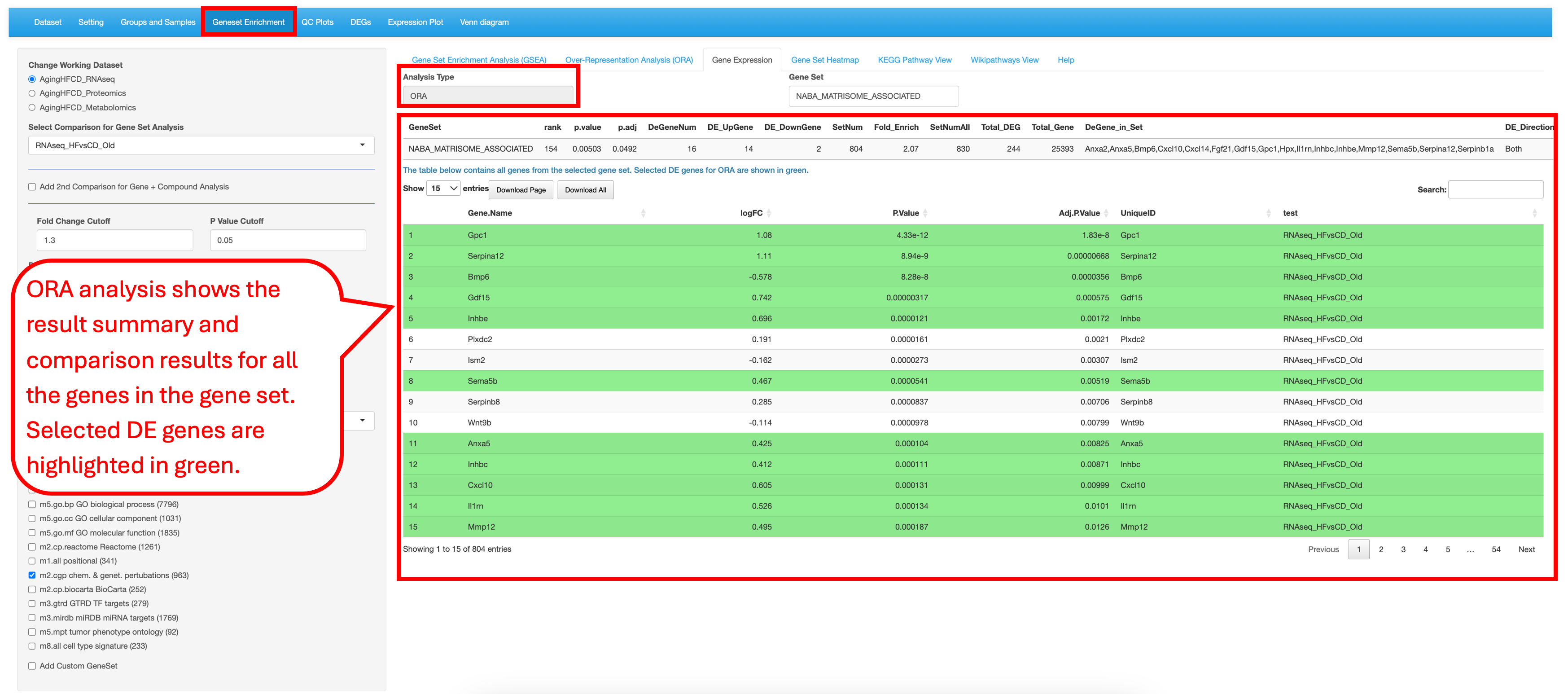Switch to Expression Plot tab
The width and height of the screenshot is (1568, 694).
tap(415, 22)
